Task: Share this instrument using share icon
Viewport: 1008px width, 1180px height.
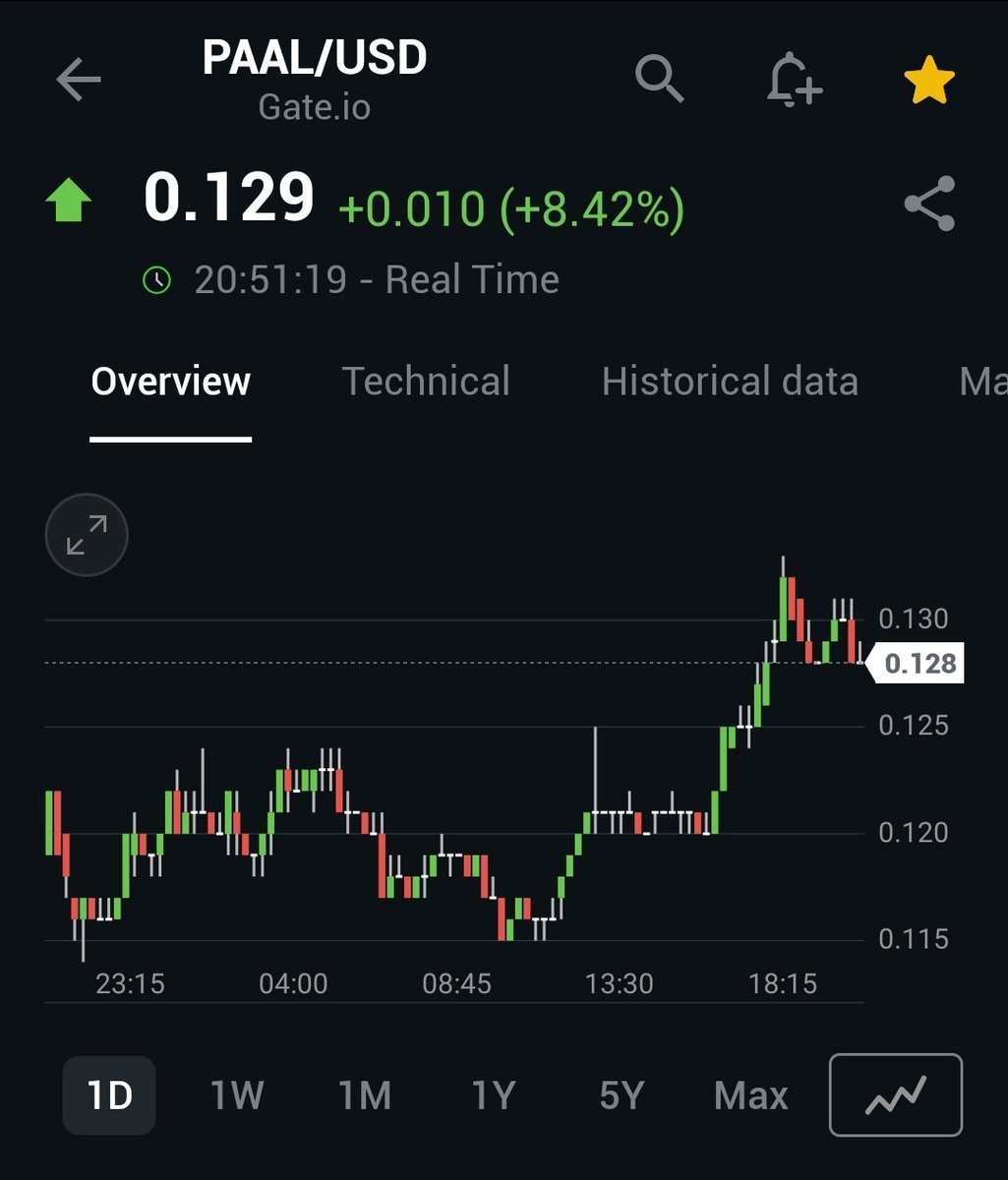Action: pyautogui.click(x=929, y=204)
